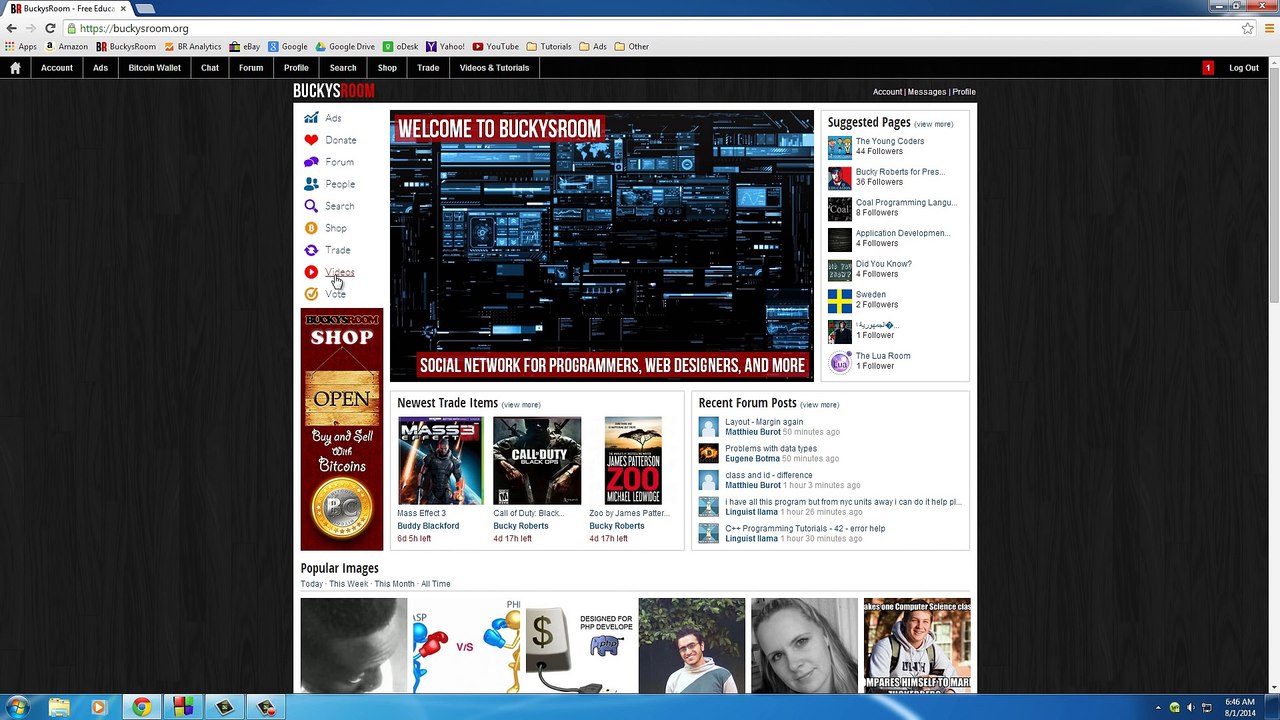The width and height of the screenshot is (1280, 720).
Task: Open the Zoo book cover thumbnail
Action: point(633,461)
